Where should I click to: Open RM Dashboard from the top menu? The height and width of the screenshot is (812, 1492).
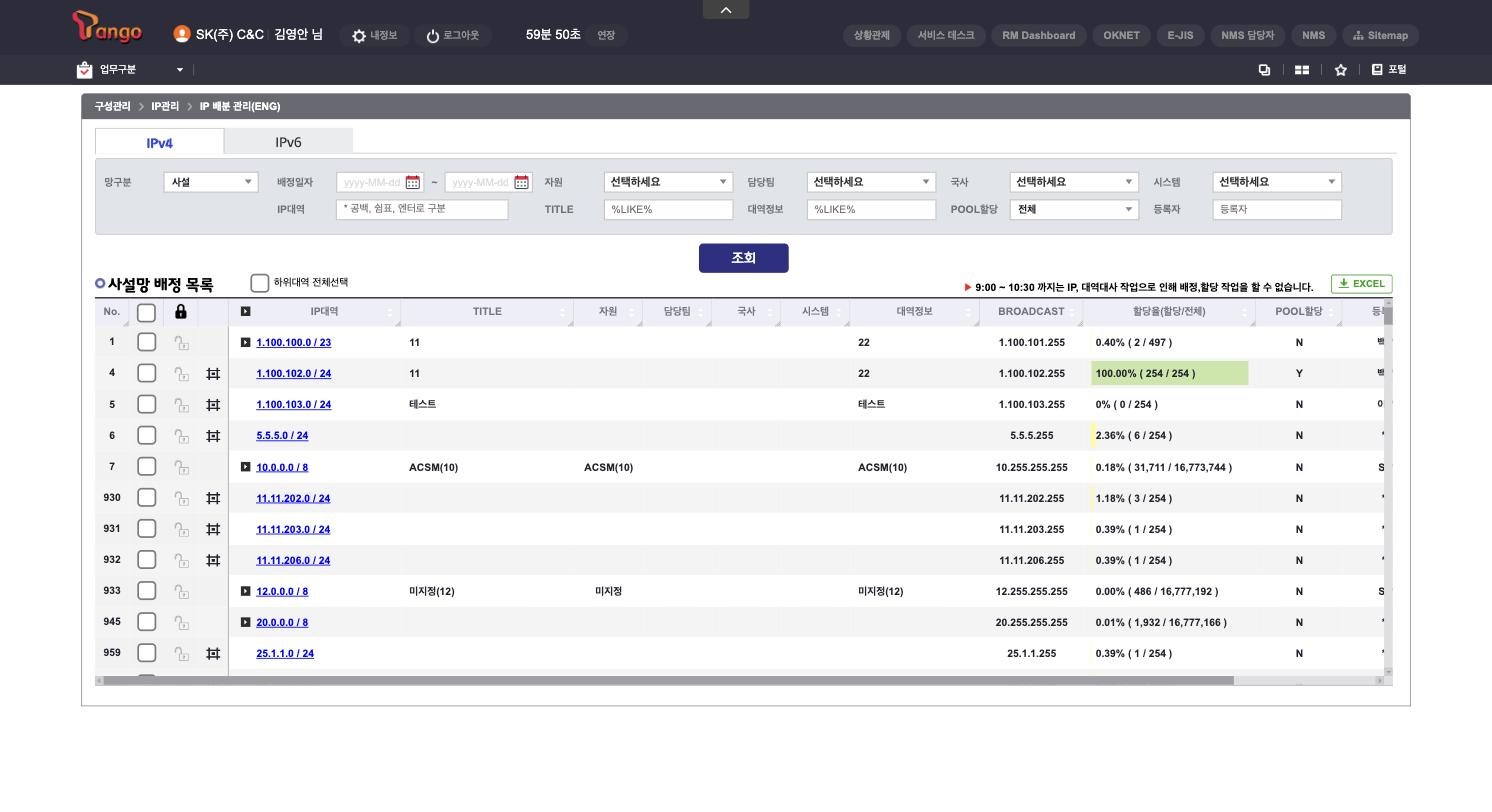1038,35
